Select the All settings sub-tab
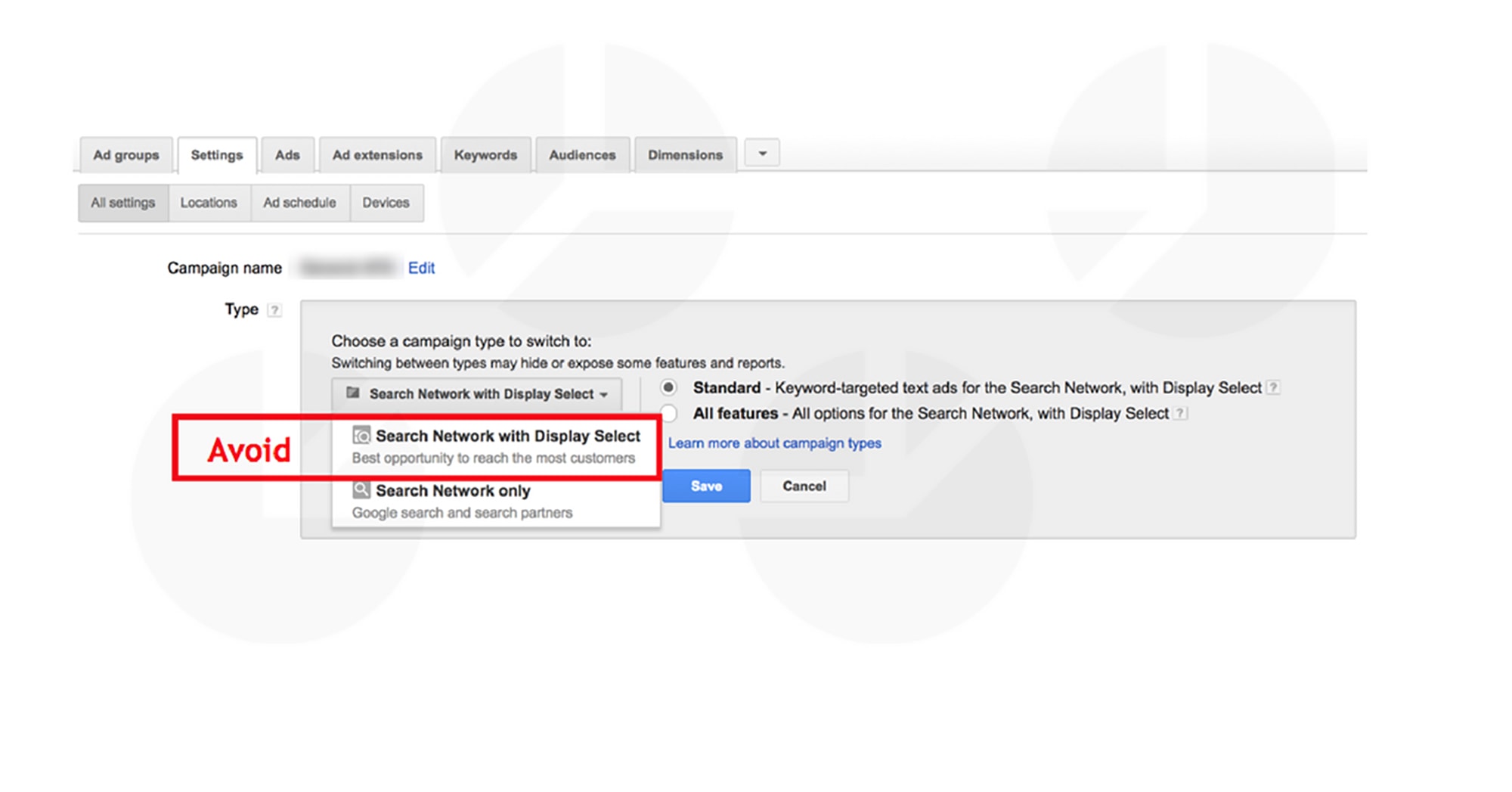 pos(123,203)
